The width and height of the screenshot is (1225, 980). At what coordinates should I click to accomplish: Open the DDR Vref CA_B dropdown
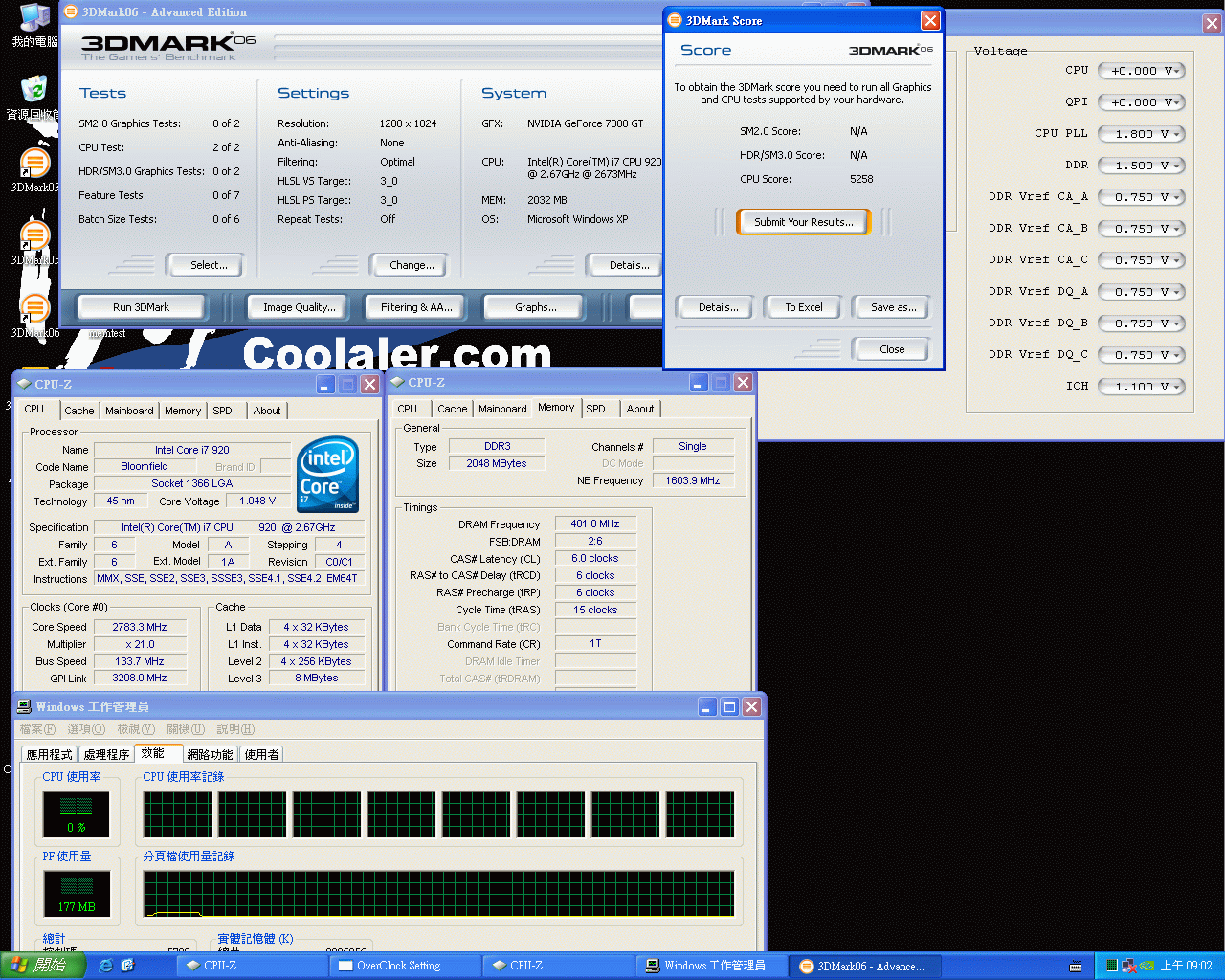tap(1142, 229)
